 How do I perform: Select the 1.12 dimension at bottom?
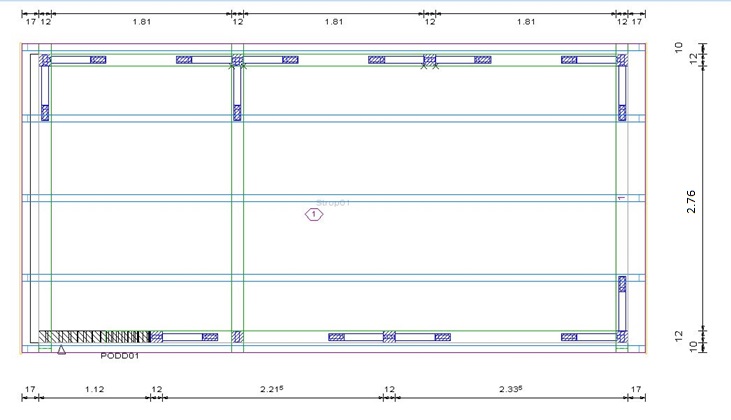click(95, 389)
